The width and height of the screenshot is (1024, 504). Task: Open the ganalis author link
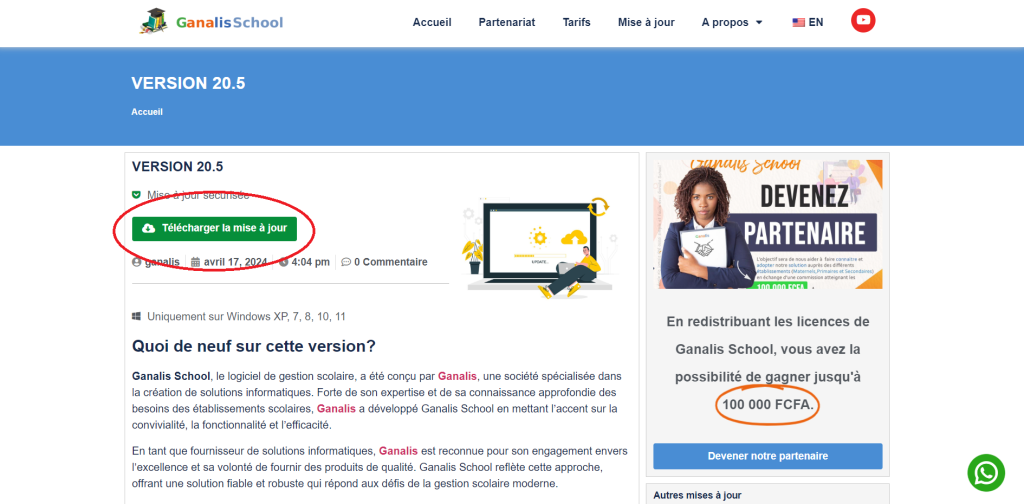162,262
